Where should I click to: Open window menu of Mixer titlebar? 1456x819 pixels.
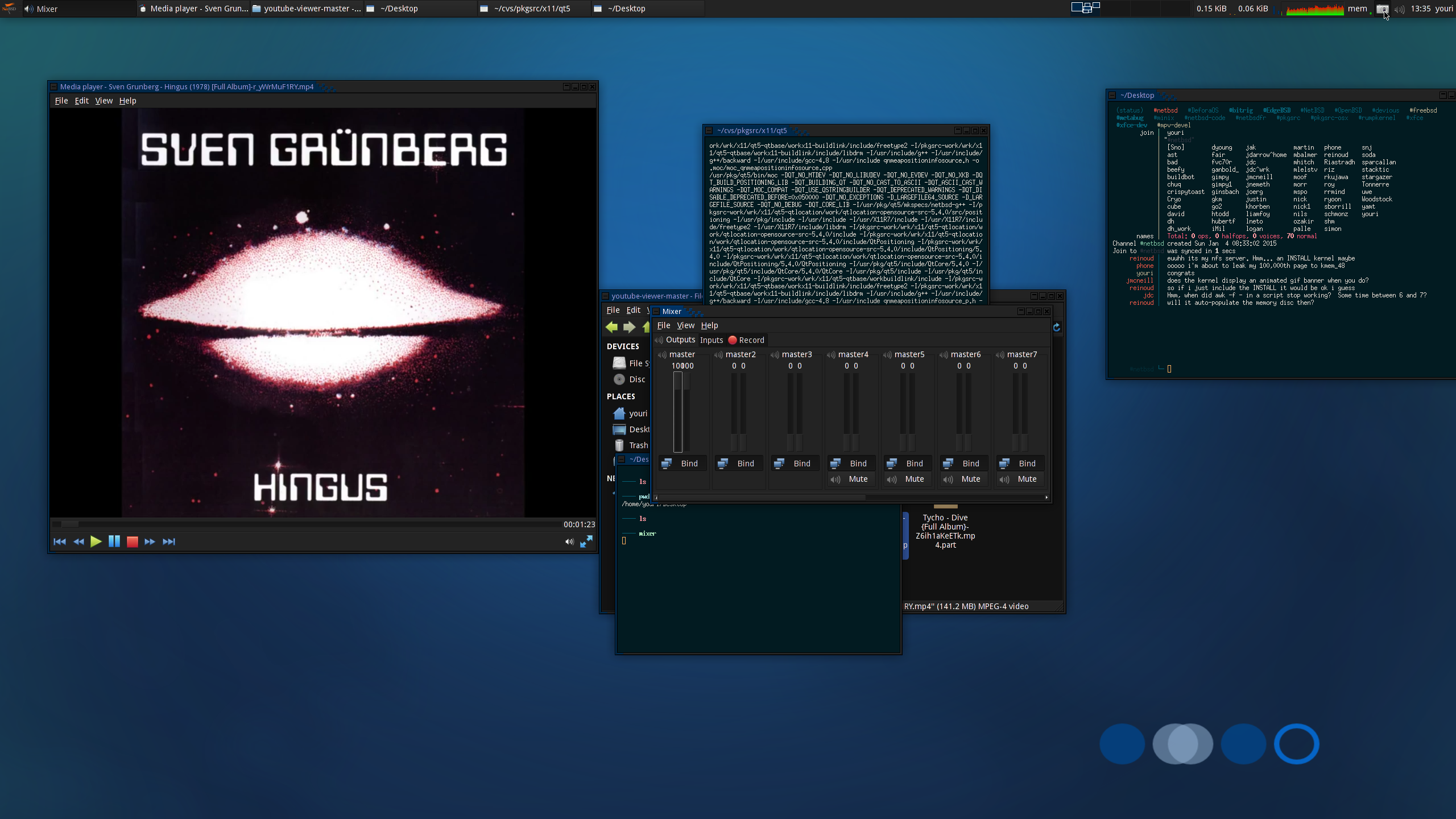(656, 311)
